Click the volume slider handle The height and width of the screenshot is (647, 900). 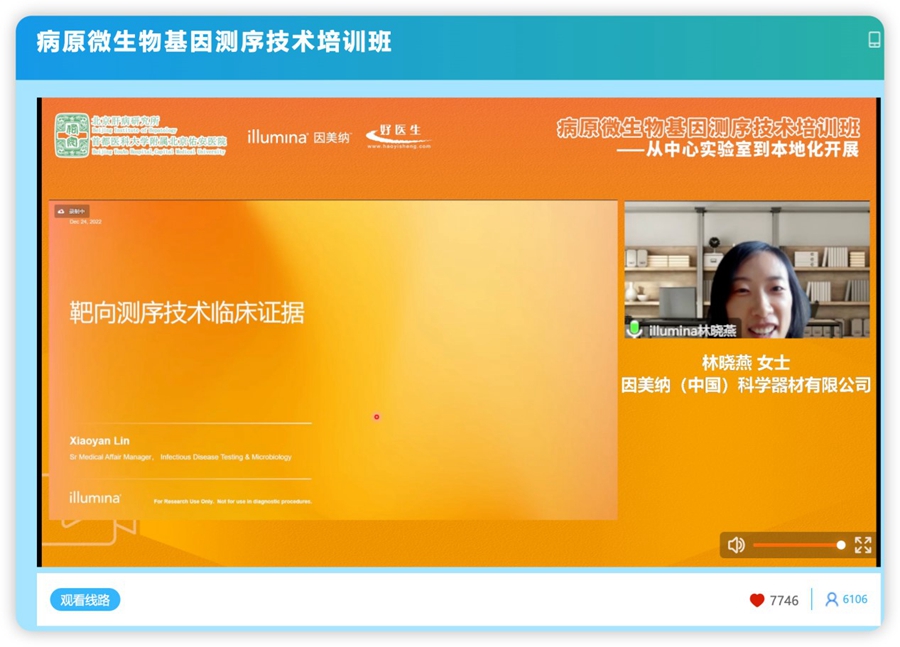pyautogui.click(x=841, y=545)
